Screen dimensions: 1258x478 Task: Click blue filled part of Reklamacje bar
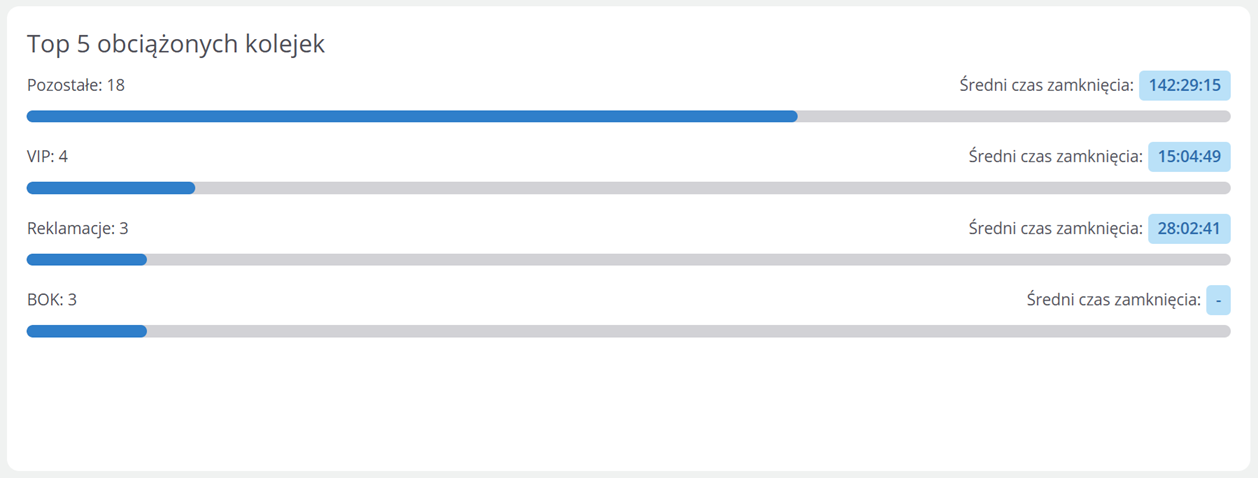86,260
